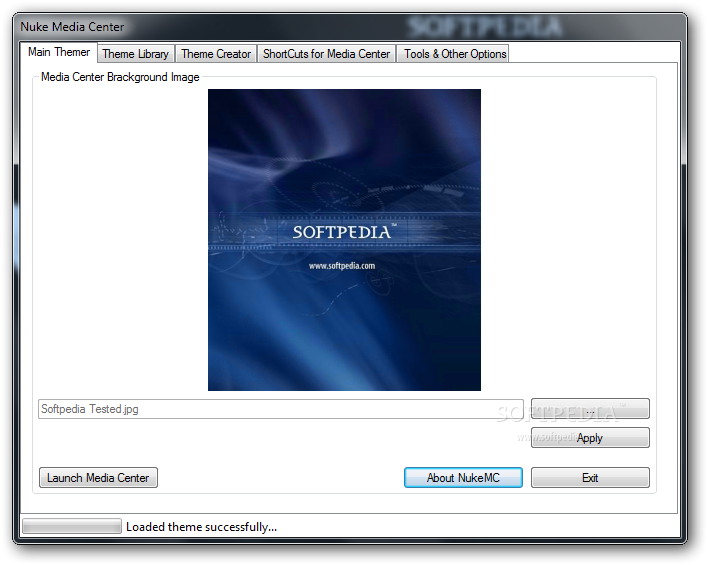708x565 pixels.
Task: Click the Nuke Media Center window title
Action: point(72,27)
